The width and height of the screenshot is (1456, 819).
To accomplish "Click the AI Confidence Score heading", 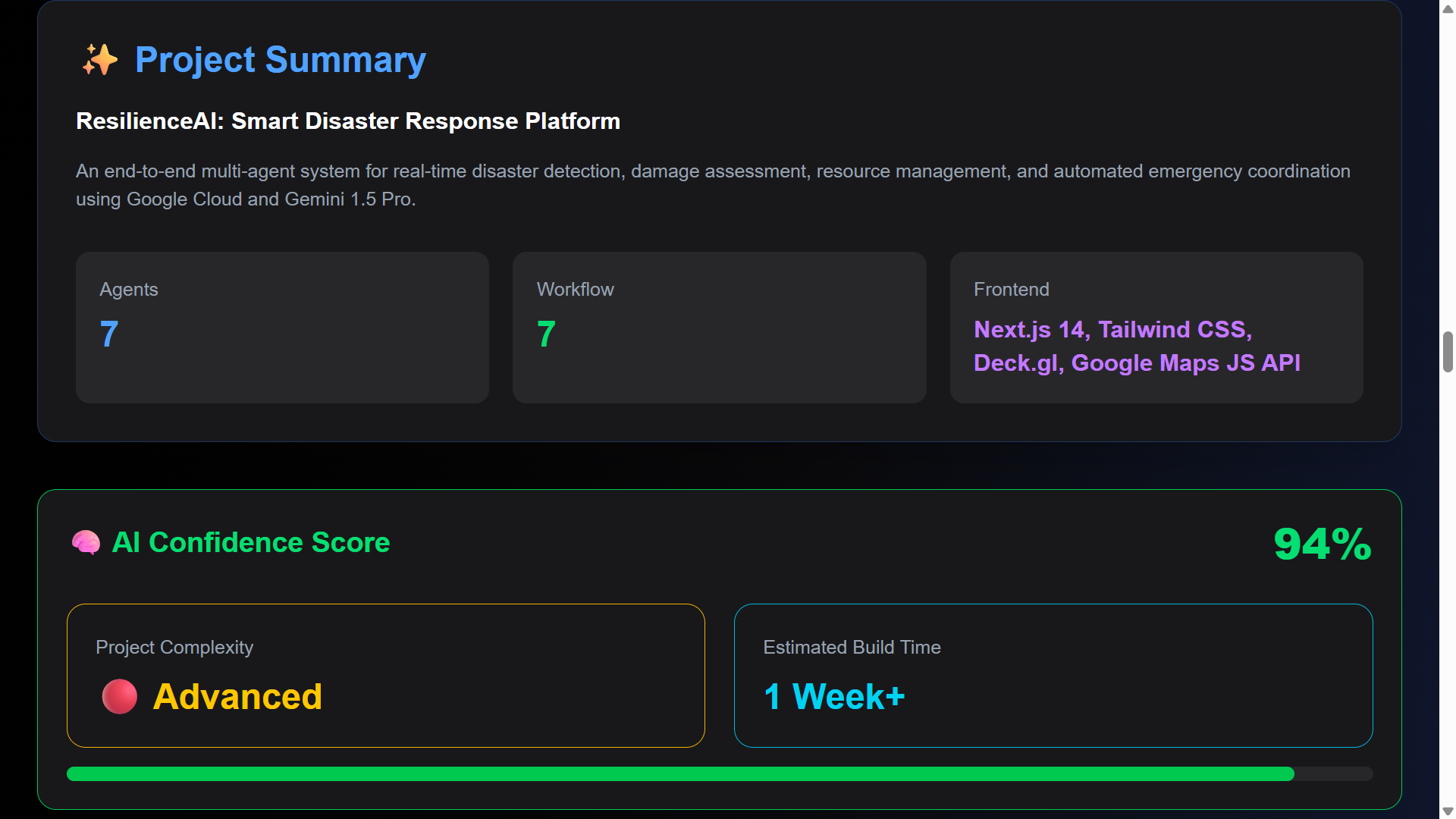I will 251,543.
